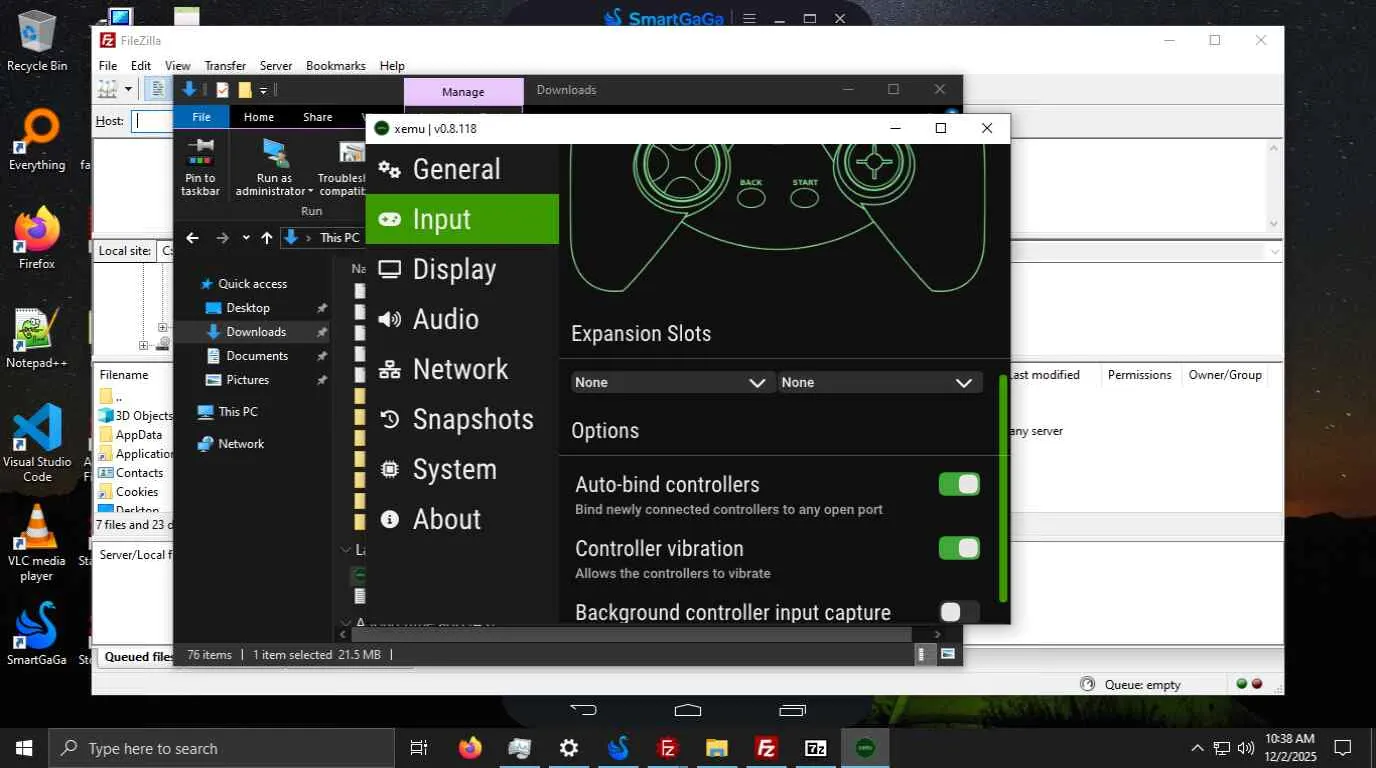Open the second expansion slot dropdown
Viewport: 1376px width, 768px height.
879,382
